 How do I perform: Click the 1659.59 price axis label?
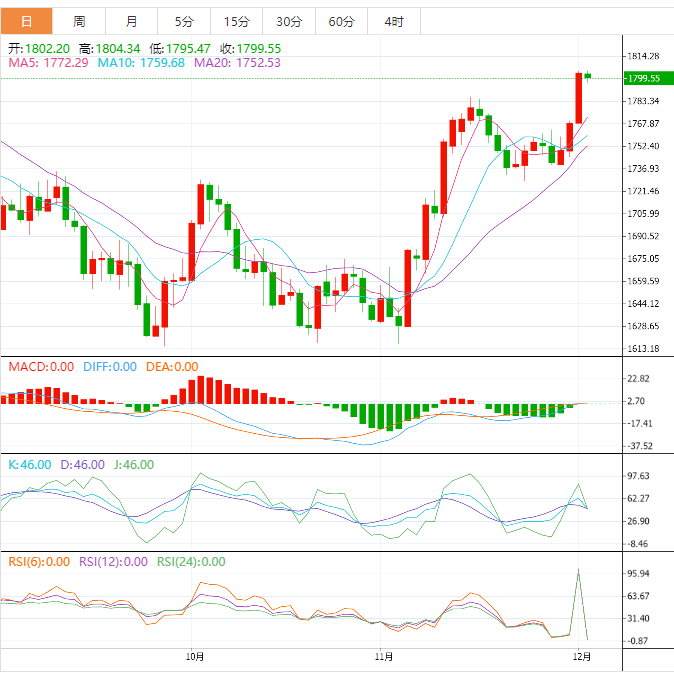coord(643,281)
